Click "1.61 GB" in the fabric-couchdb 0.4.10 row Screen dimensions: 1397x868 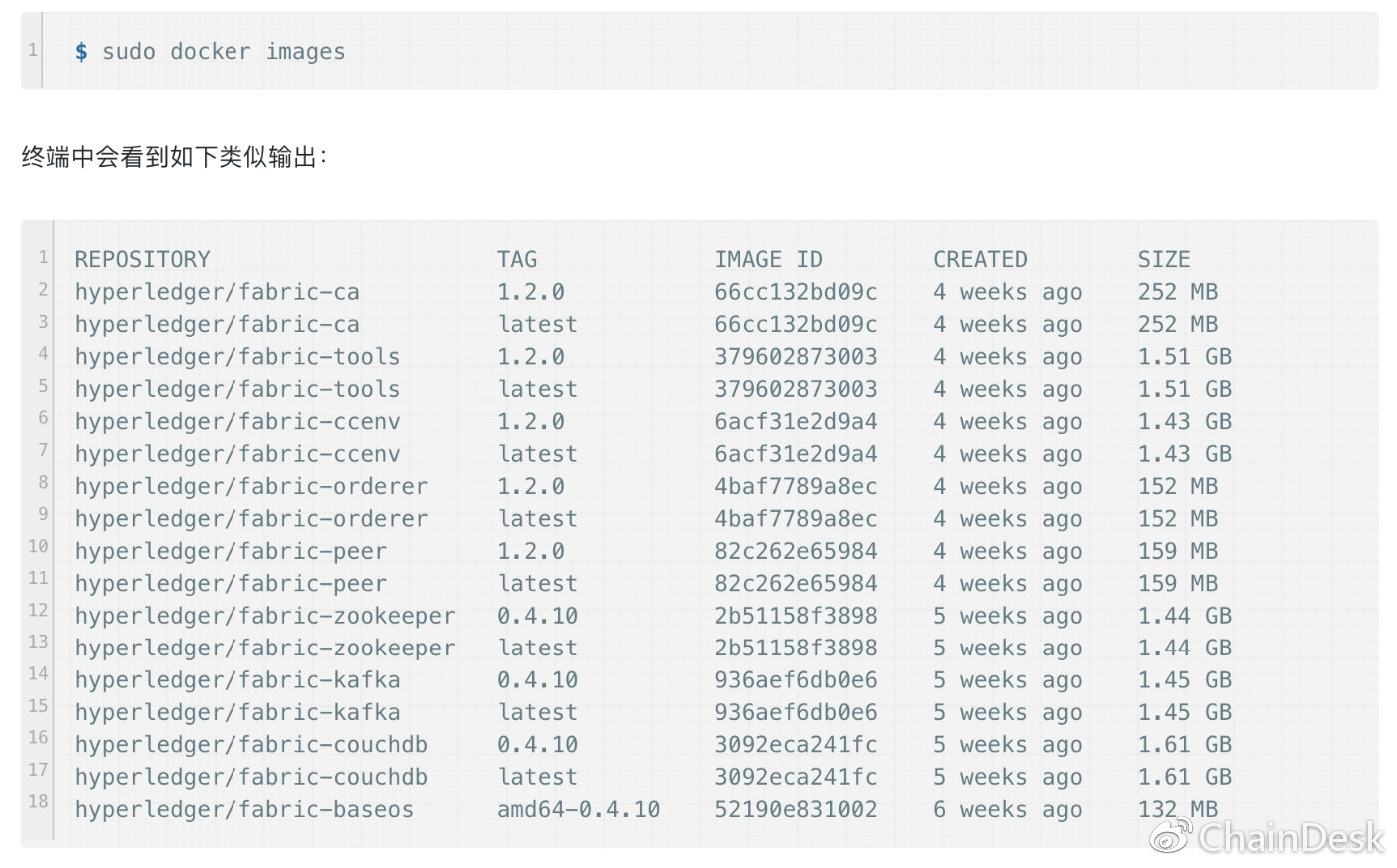pyautogui.click(x=1184, y=744)
